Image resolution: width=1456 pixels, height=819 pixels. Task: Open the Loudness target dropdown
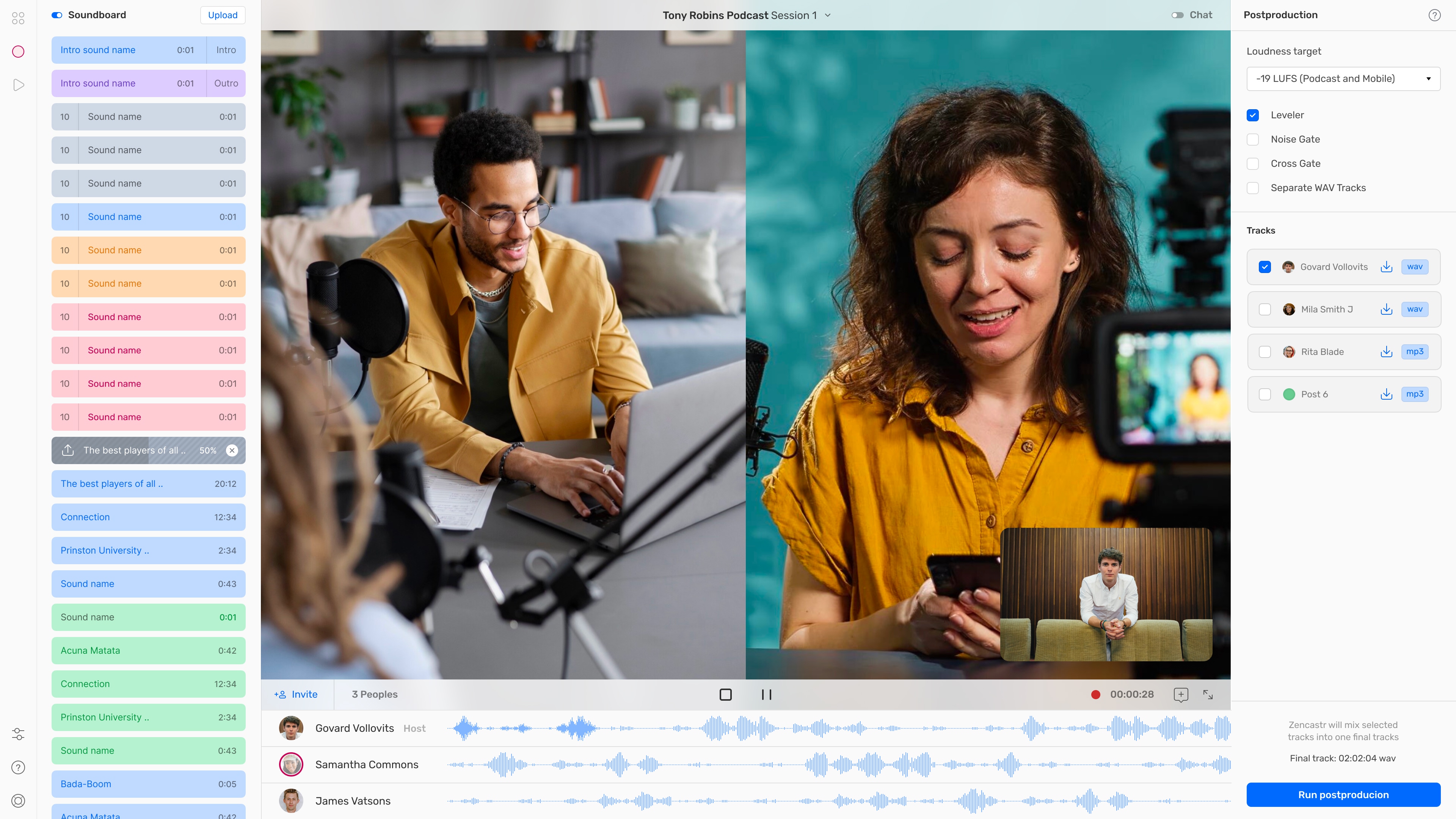(1343, 78)
